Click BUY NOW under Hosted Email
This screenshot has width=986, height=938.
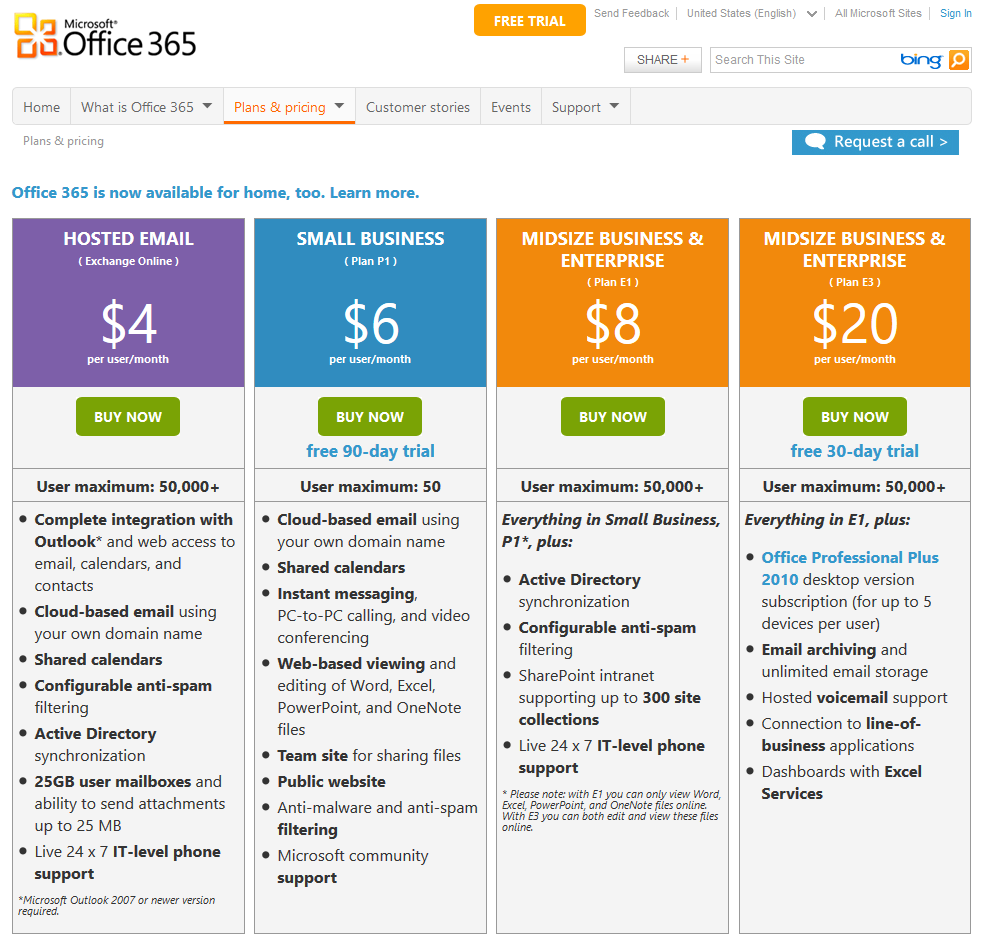click(128, 417)
